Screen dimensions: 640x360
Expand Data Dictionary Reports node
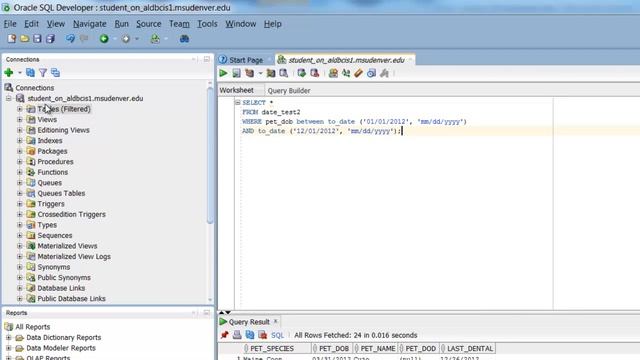pos(9,338)
